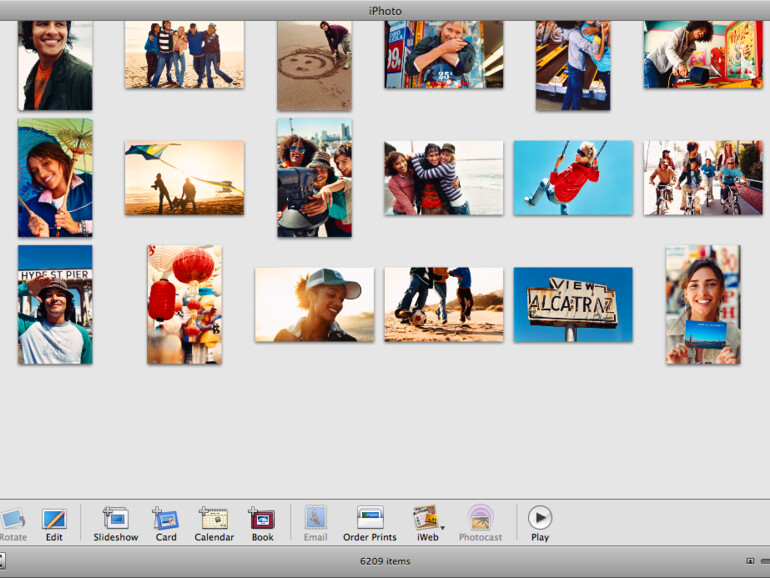Click the woman in cap photo
The width and height of the screenshot is (770, 578).
tap(314, 304)
